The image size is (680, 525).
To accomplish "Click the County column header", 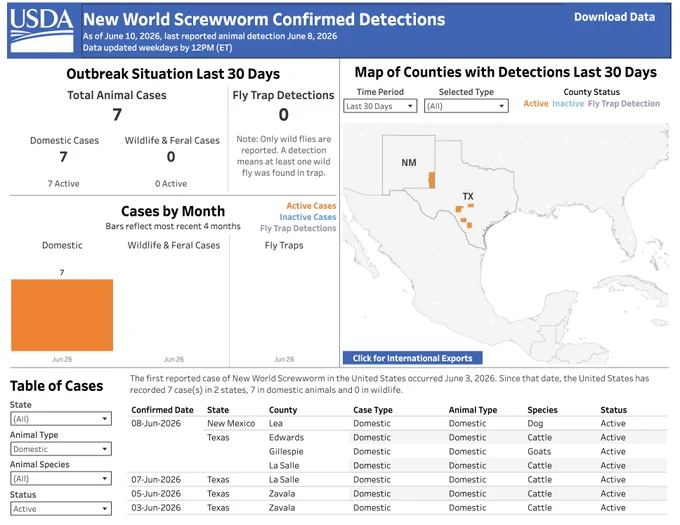I will (x=283, y=410).
